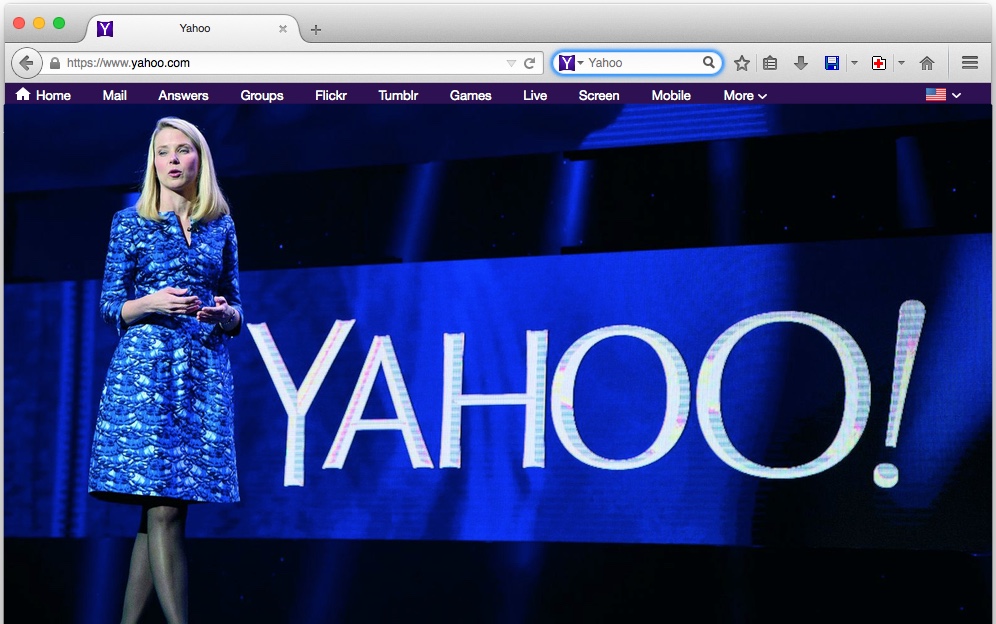Go to Flickr in the navigation bar

tap(331, 95)
